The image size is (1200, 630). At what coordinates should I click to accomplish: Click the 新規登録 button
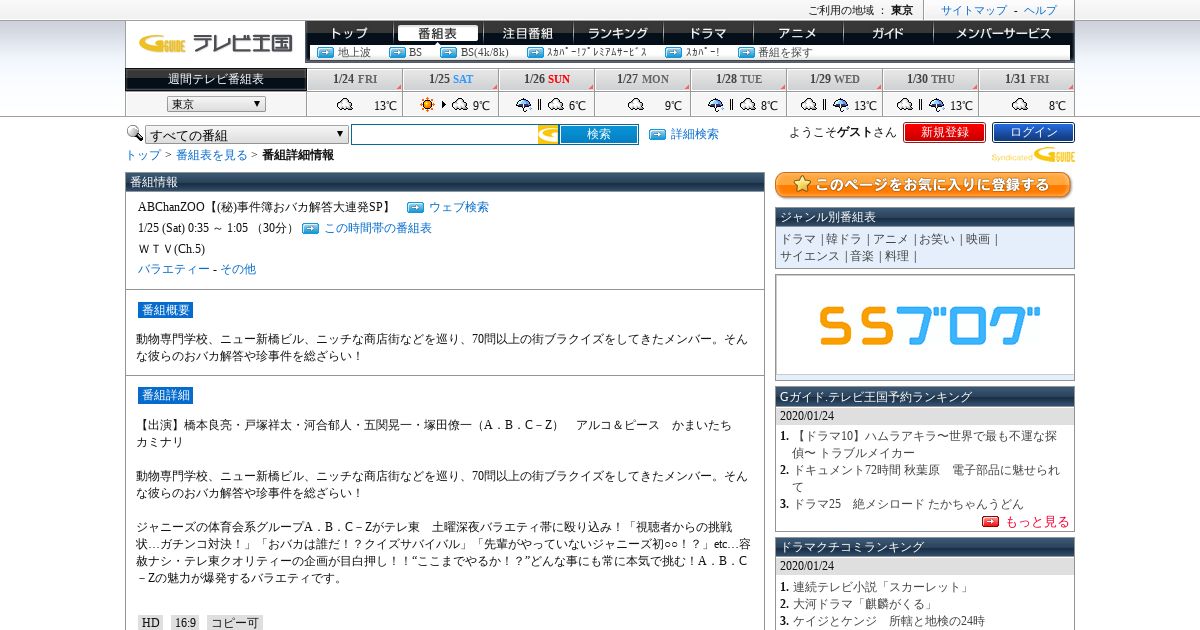944,132
